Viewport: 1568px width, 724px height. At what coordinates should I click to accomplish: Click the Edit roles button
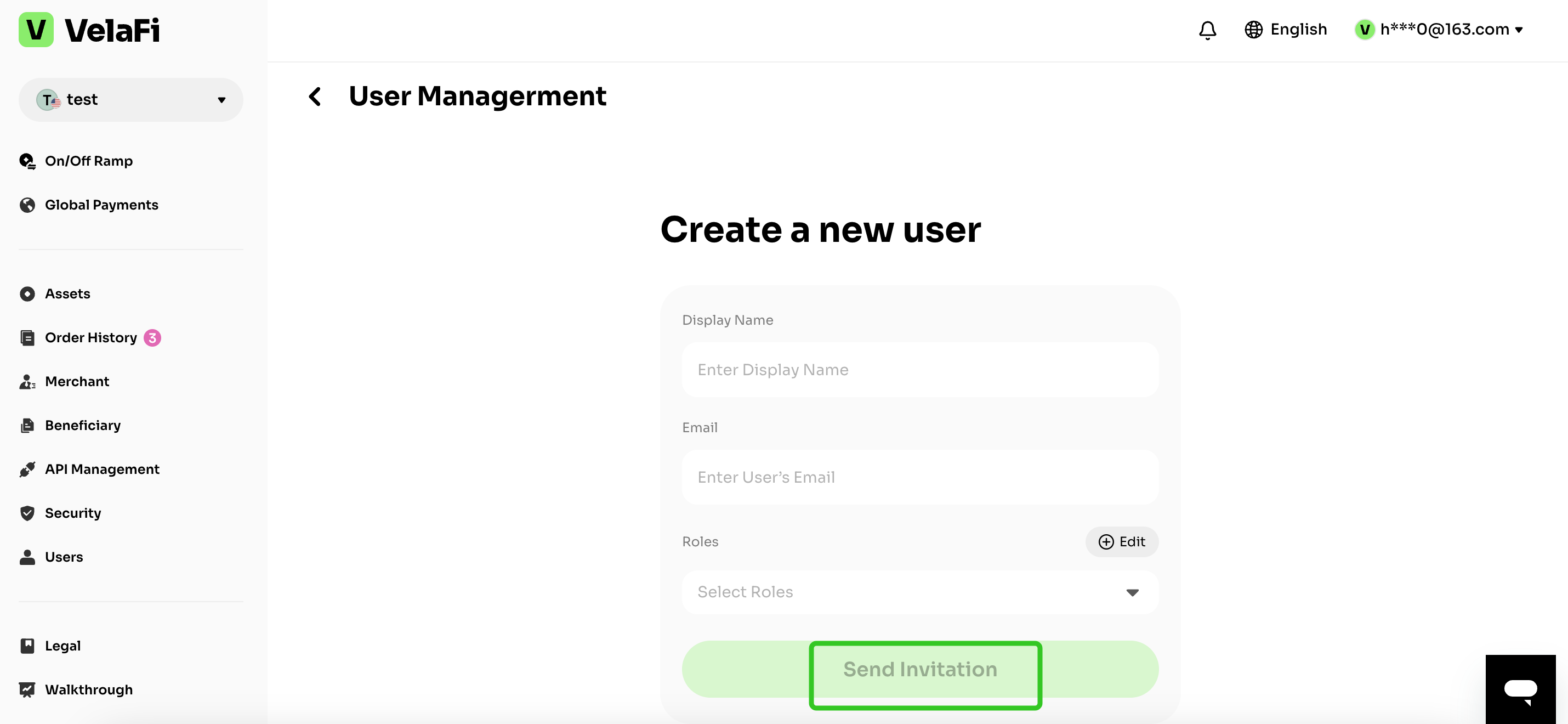click(1121, 542)
